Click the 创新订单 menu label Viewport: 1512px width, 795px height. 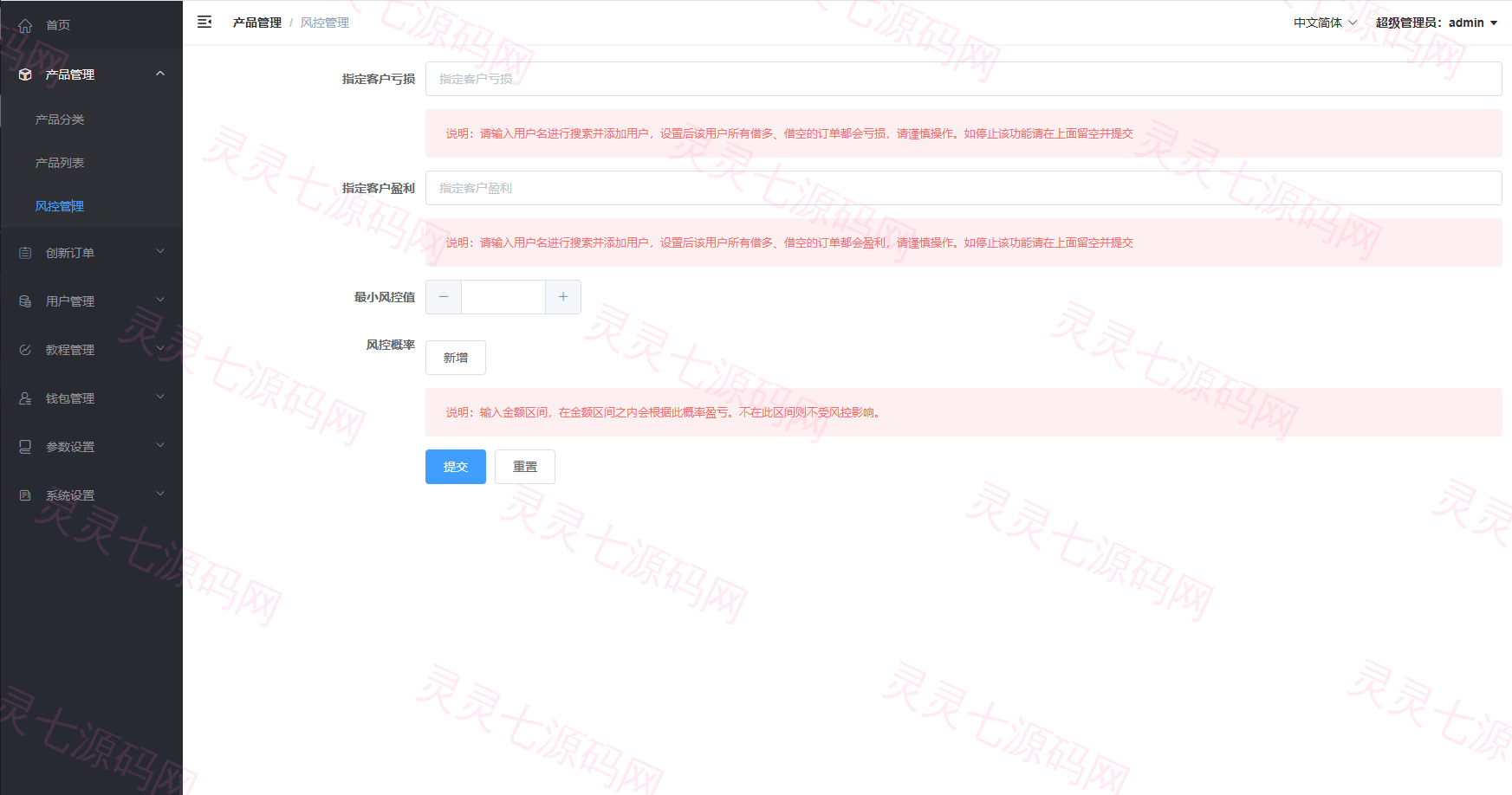click(70, 253)
